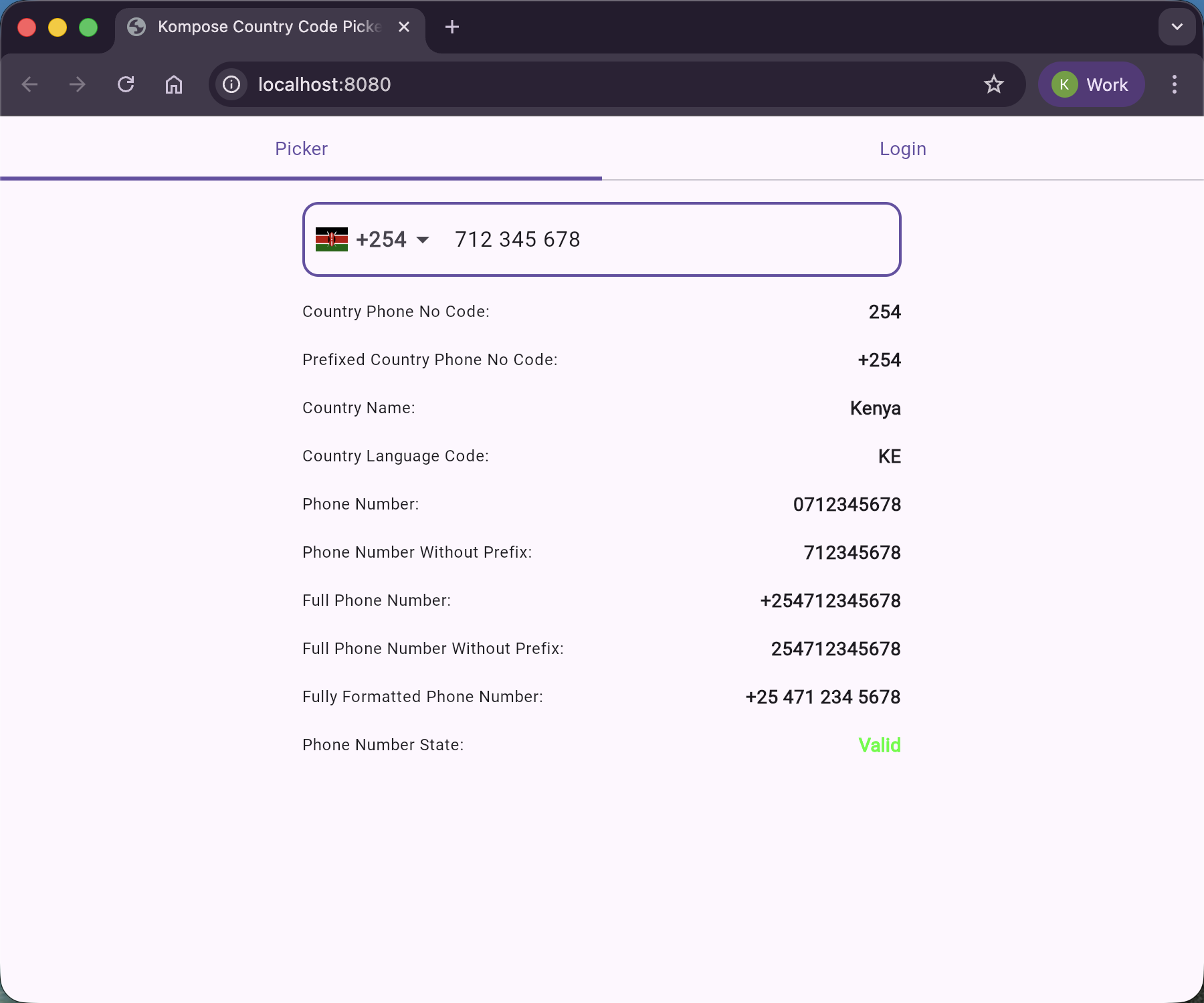The image size is (1204, 1003).
Task: Bookmark this page using the star icon
Action: (x=994, y=84)
